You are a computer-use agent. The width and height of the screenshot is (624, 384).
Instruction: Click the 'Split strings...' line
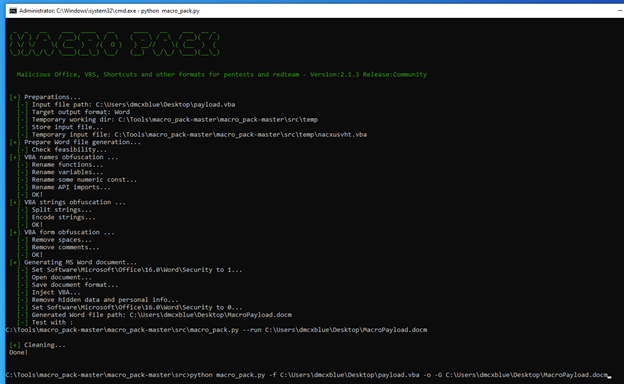(54, 210)
